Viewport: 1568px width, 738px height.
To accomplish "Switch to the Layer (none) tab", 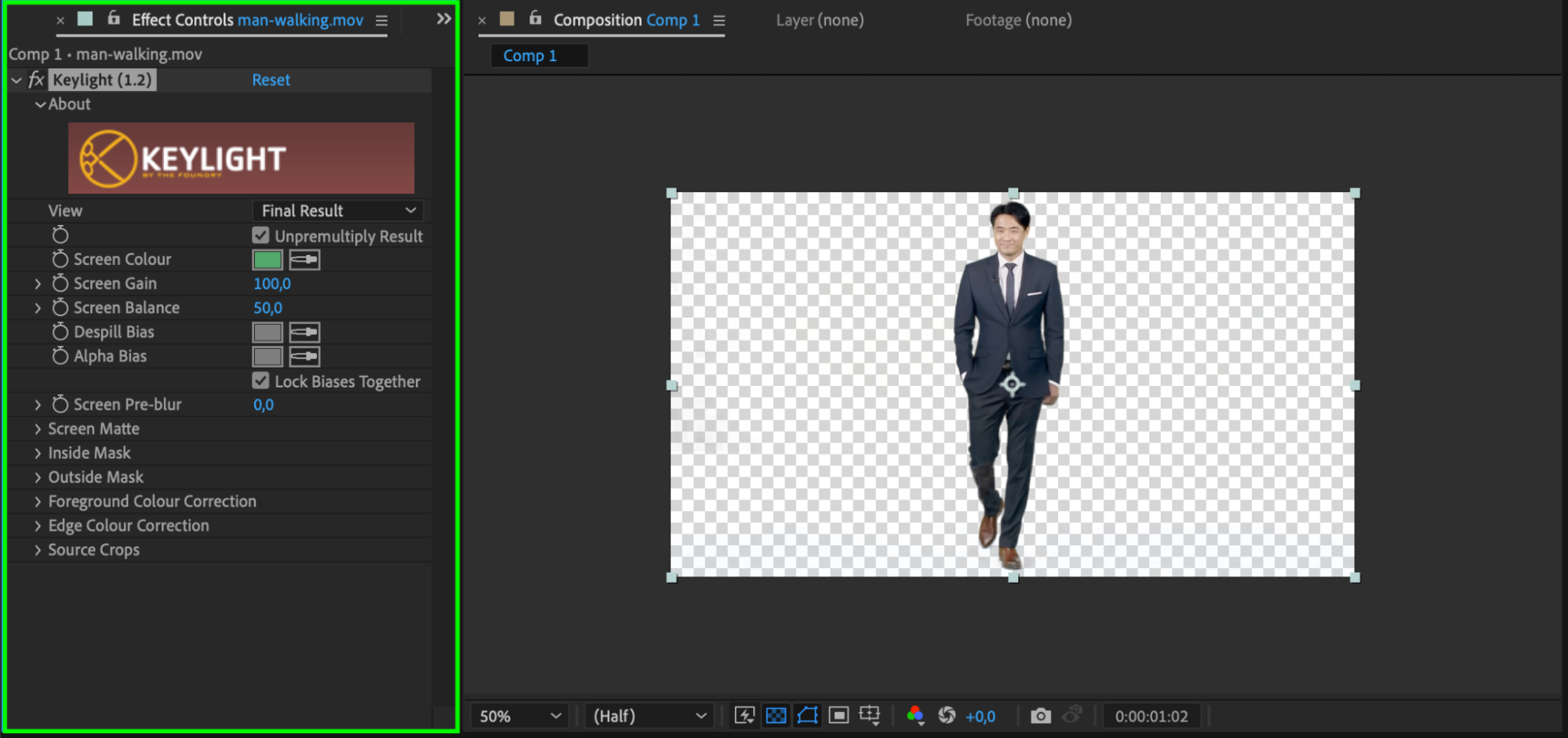I will pyautogui.click(x=820, y=20).
